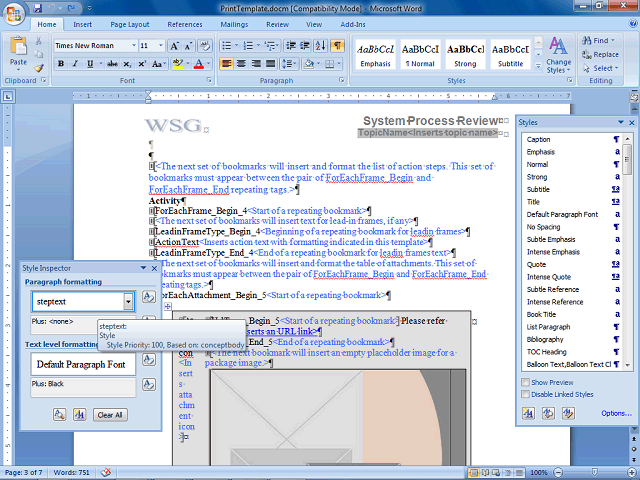Open the Change Case dropdown
Viewport: 640px width, 480px height.
coord(158,64)
